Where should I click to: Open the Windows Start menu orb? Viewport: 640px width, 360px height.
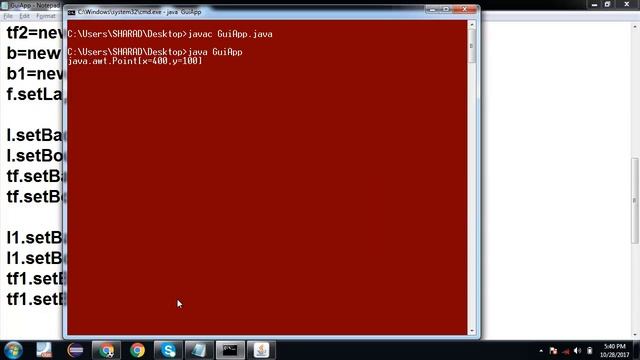coord(13,350)
